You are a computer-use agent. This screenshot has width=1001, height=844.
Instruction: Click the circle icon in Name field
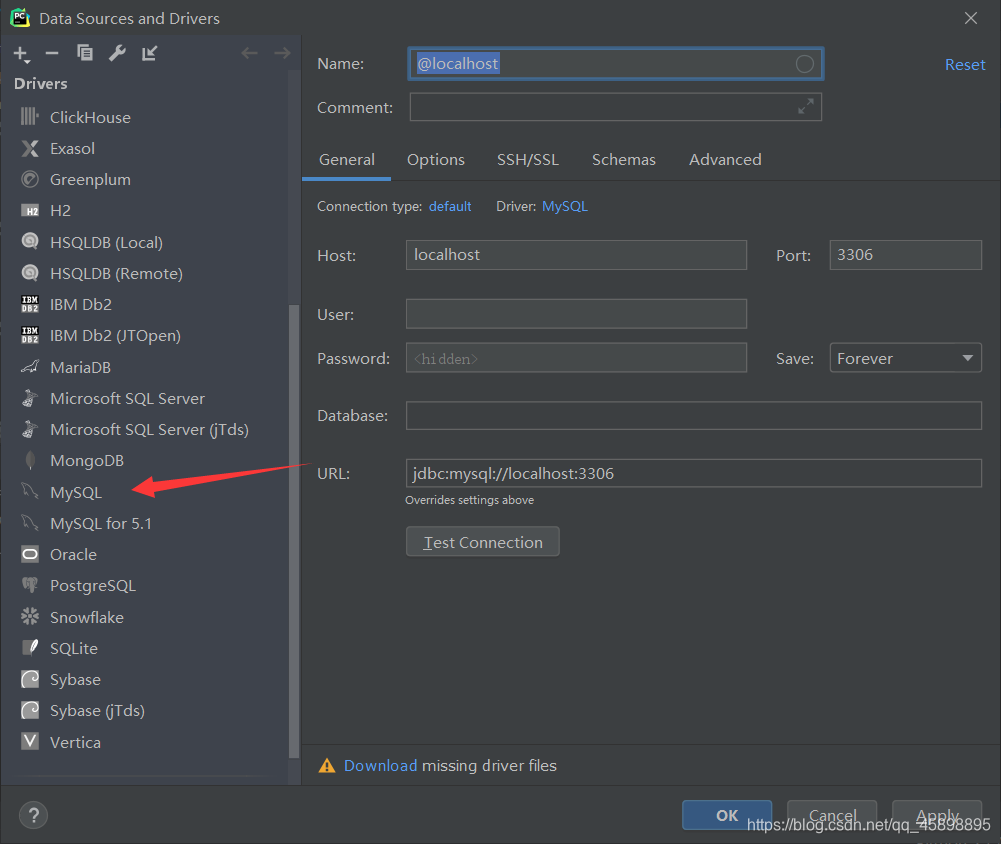tap(804, 64)
